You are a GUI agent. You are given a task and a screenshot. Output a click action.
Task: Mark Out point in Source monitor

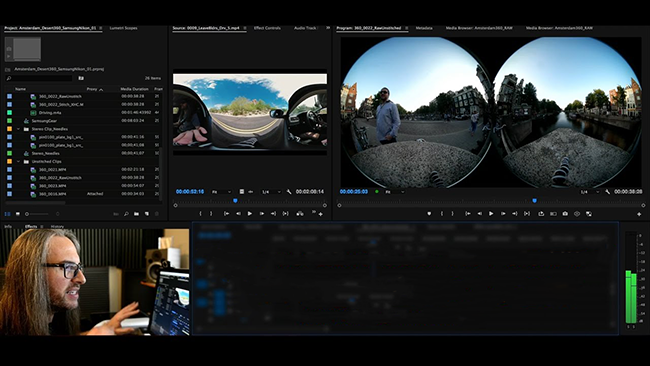(211, 213)
